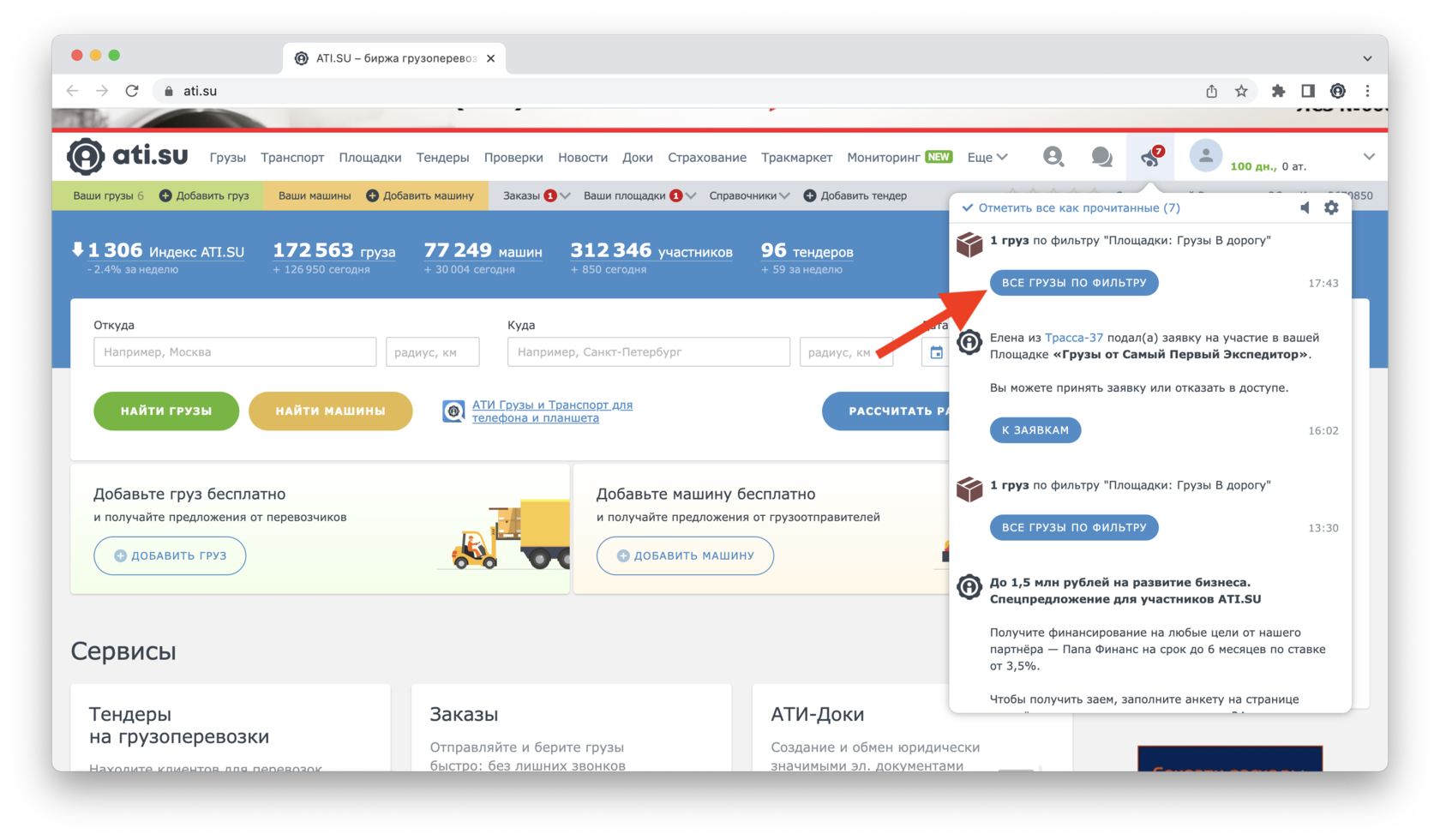Open browser extensions puzzle icon
Viewport: 1440px width, 840px height.
point(1278,91)
